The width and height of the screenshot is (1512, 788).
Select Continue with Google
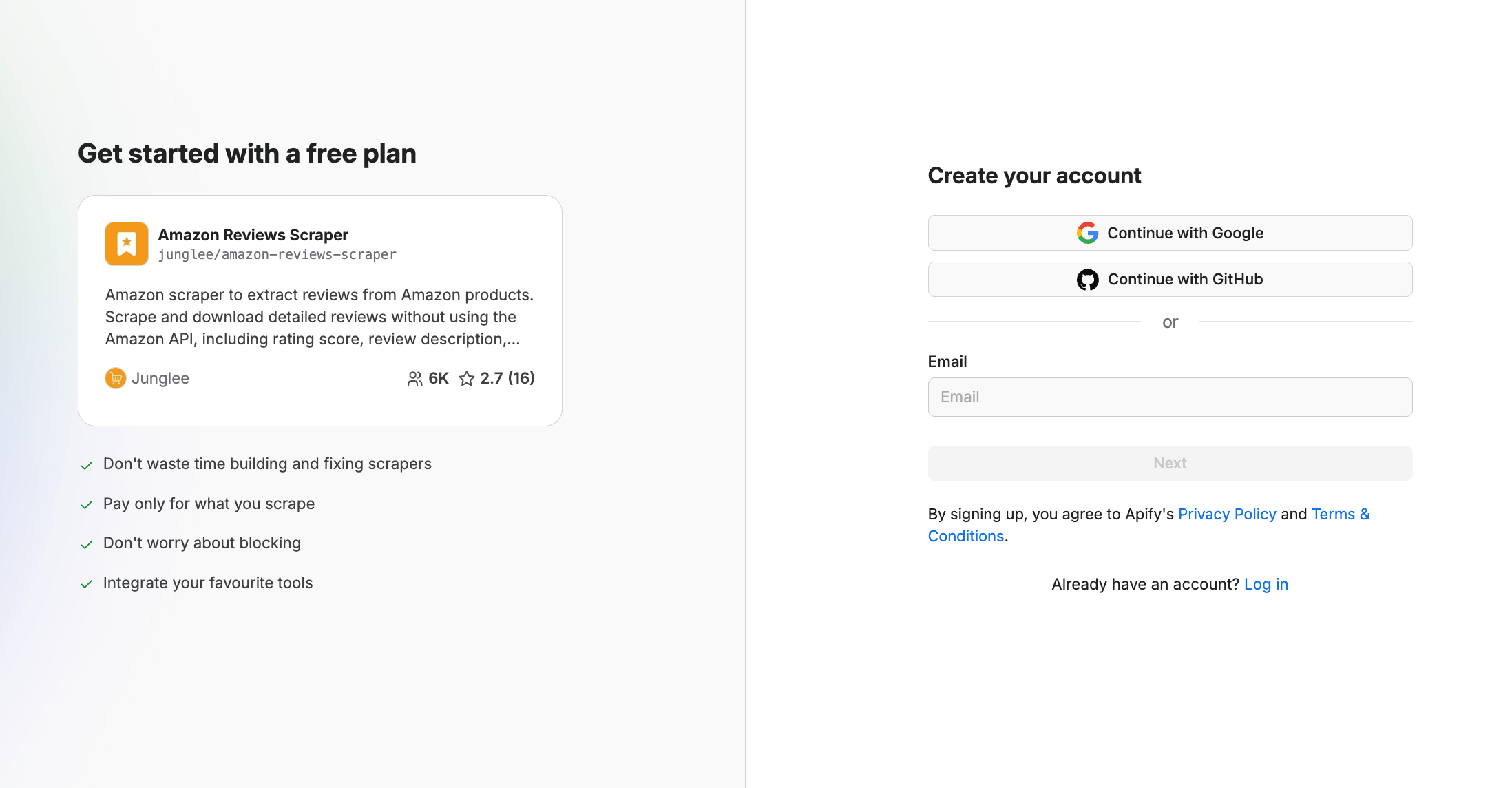[1170, 233]
